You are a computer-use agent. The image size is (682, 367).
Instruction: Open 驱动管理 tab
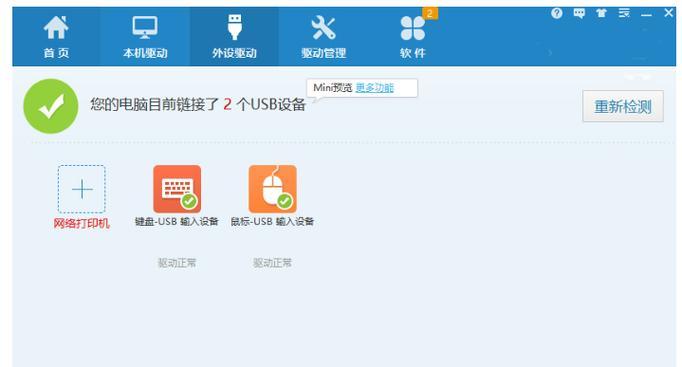tap(323, 37)
